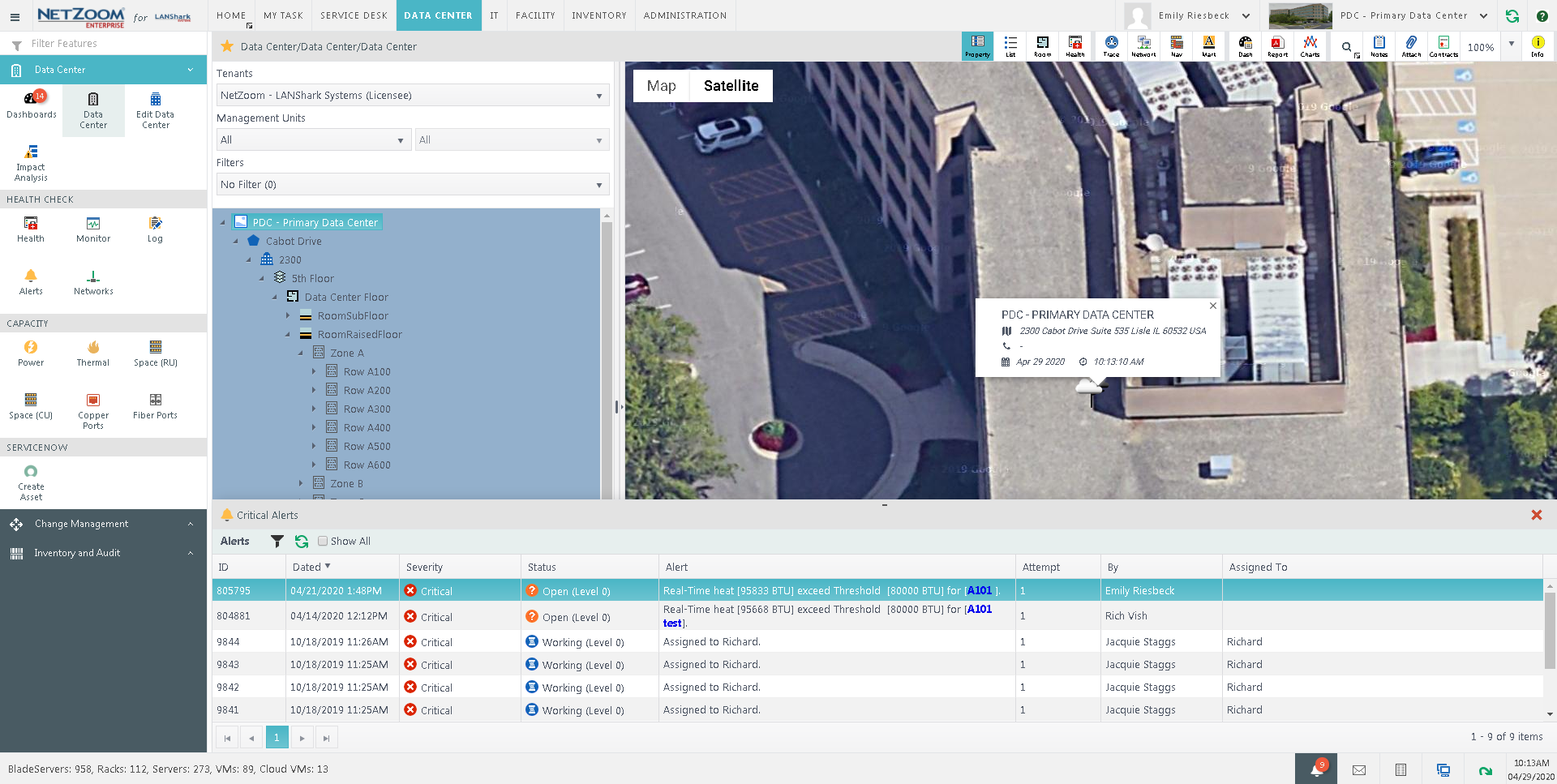Click the A101 link in alert 805795

point(979,590)
